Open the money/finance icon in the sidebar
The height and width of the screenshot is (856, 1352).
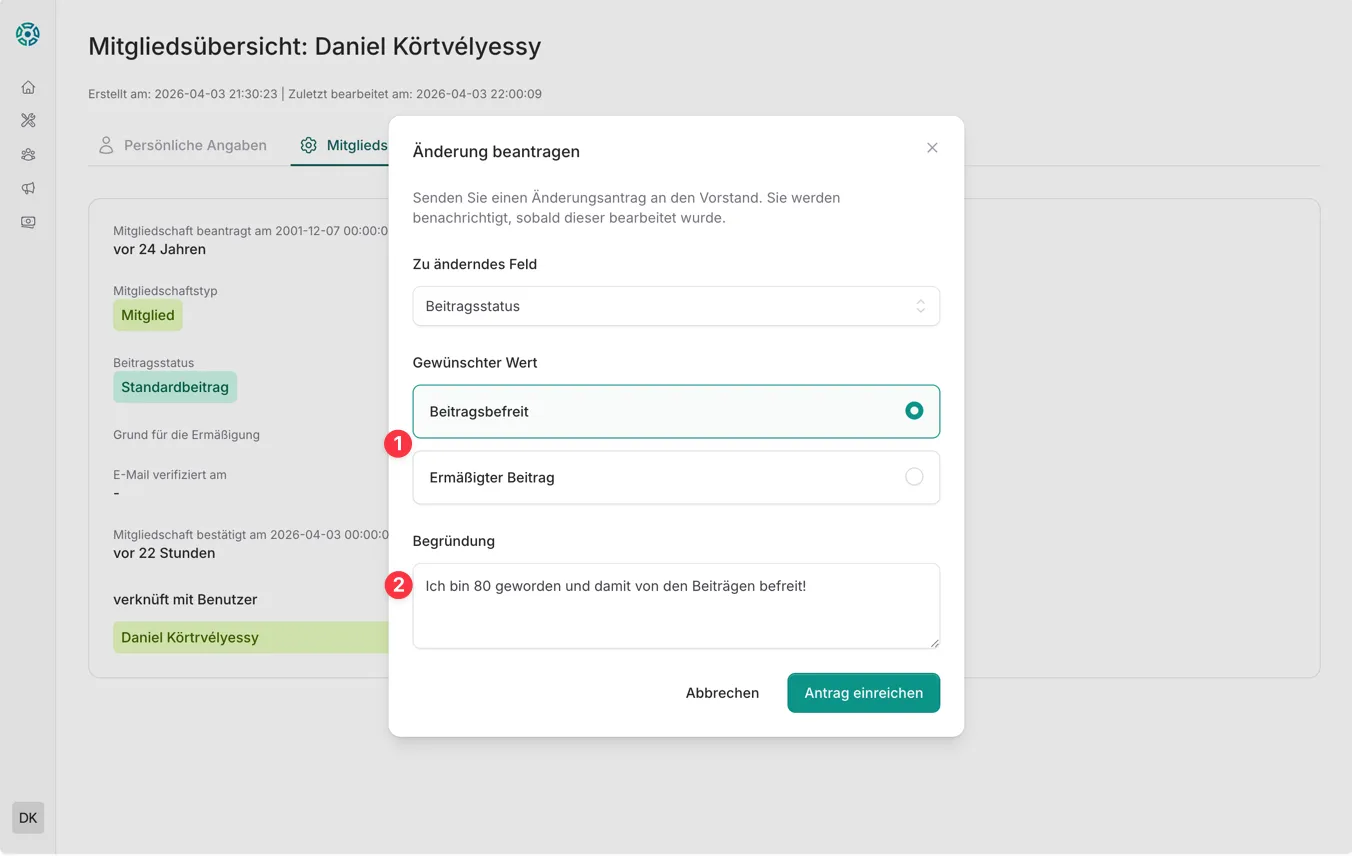pos(28,222)
